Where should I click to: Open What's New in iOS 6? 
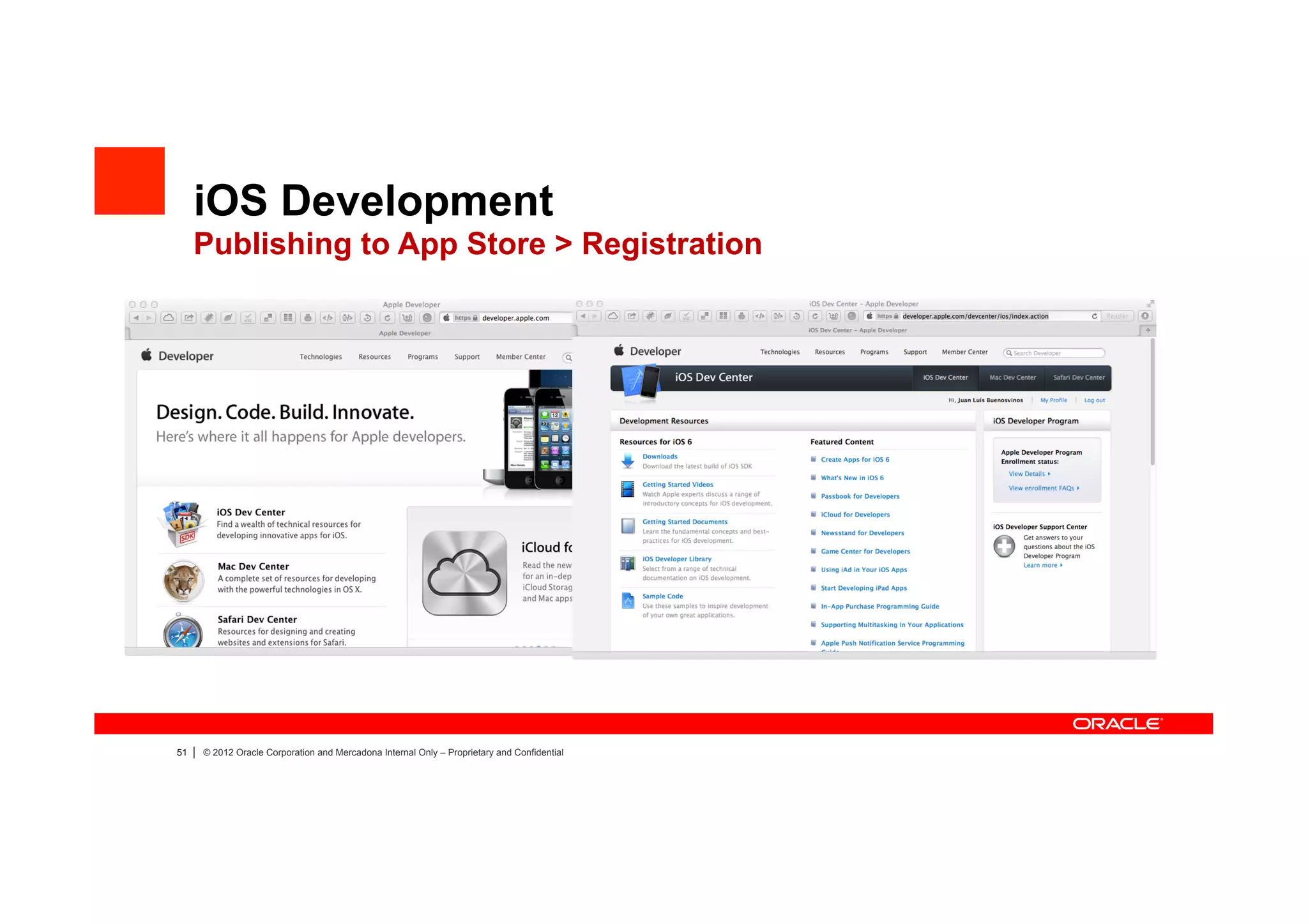pos(852,478)
